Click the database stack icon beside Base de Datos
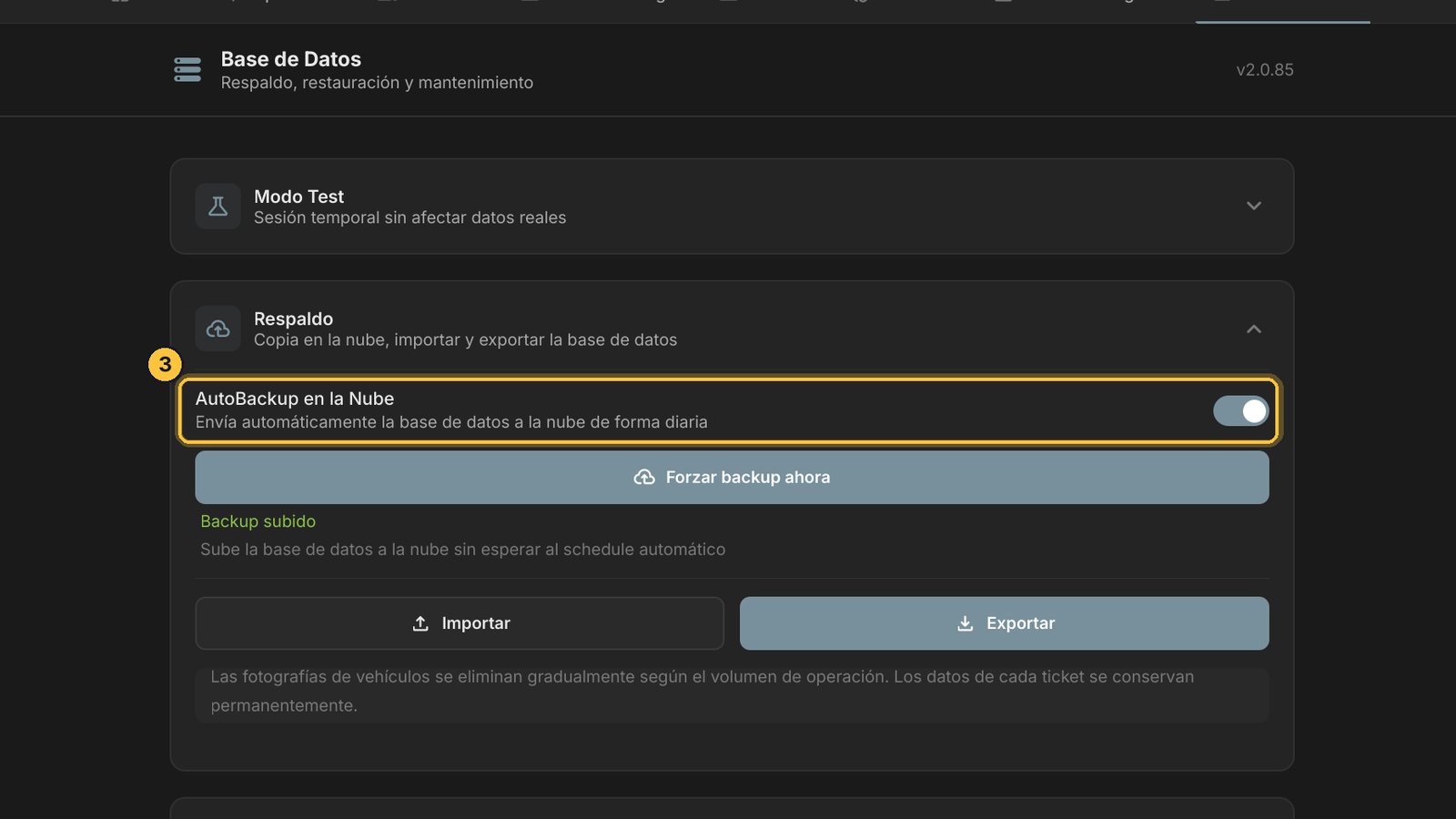 [187, 70]
